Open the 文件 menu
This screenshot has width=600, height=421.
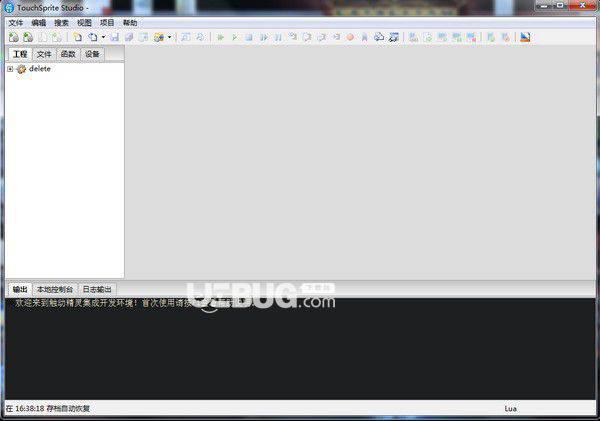point(16,23)
